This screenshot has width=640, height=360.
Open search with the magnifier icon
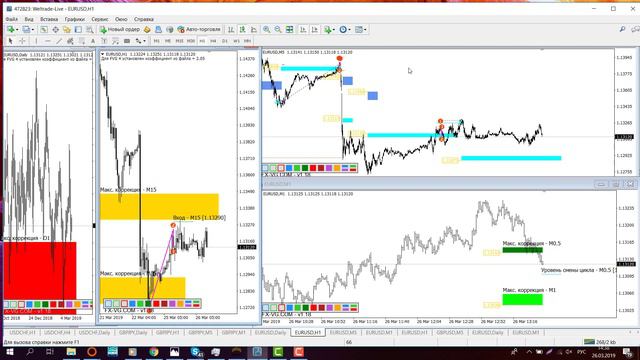(622, 29)
